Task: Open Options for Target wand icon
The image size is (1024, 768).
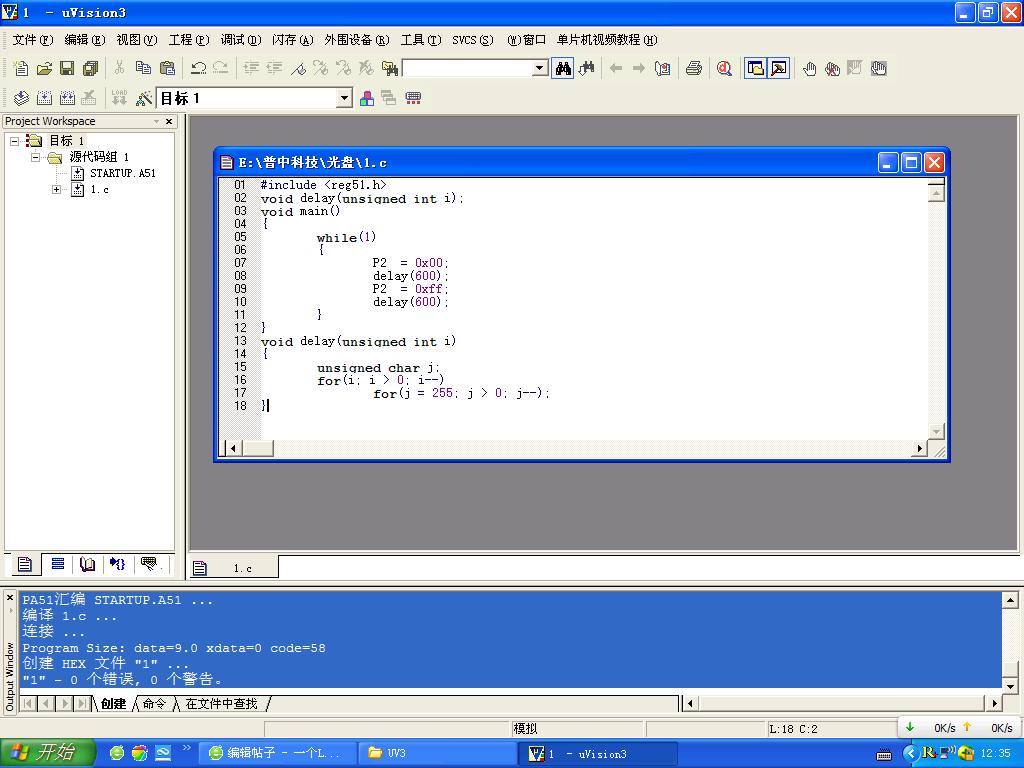Action: click(x=143, y=98)
